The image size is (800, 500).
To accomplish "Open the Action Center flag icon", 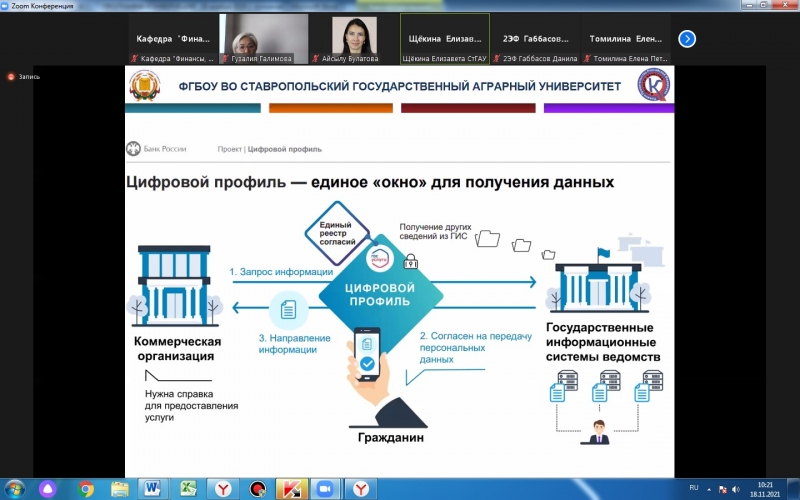I will tap(722, 489).
